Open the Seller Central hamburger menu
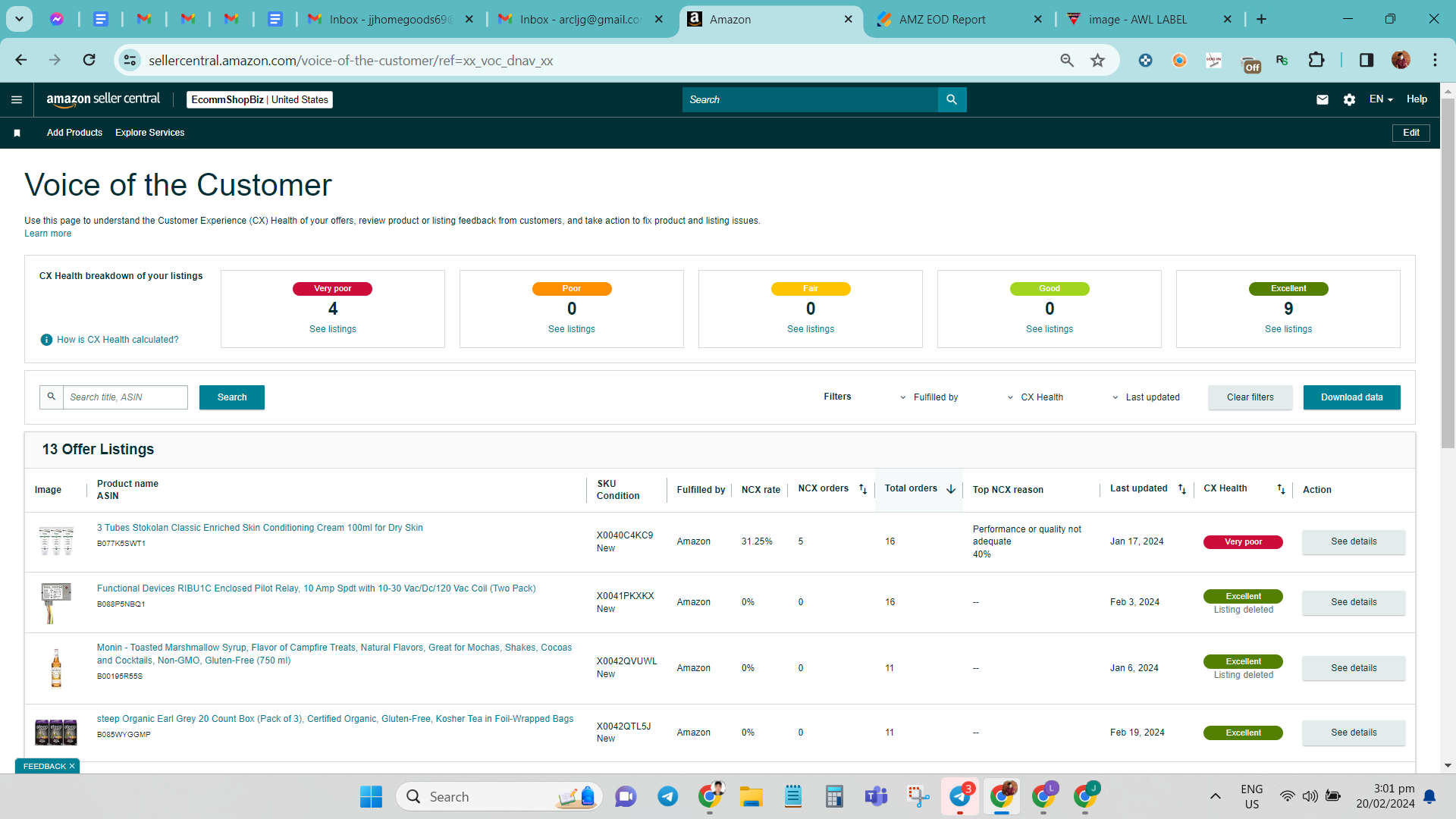The image size is (1456, 819). tap(17, 99)
